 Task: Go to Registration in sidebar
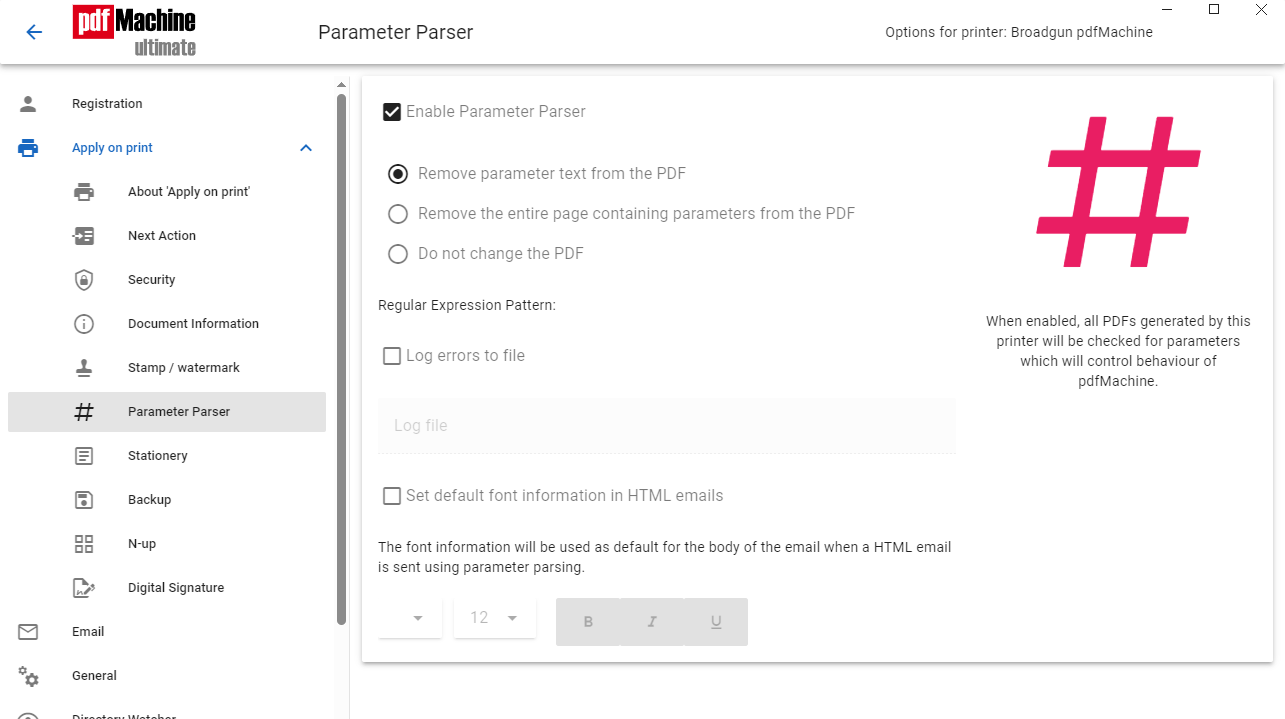107,104
